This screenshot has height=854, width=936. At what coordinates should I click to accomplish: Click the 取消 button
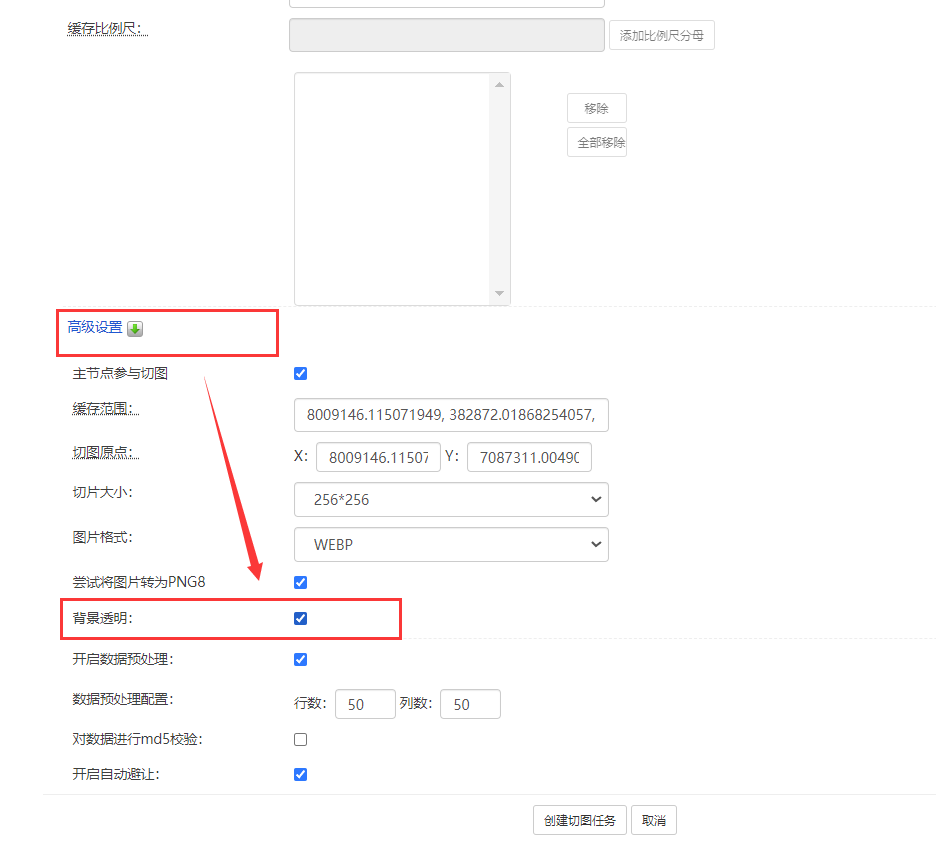click(x=654, y=821)
